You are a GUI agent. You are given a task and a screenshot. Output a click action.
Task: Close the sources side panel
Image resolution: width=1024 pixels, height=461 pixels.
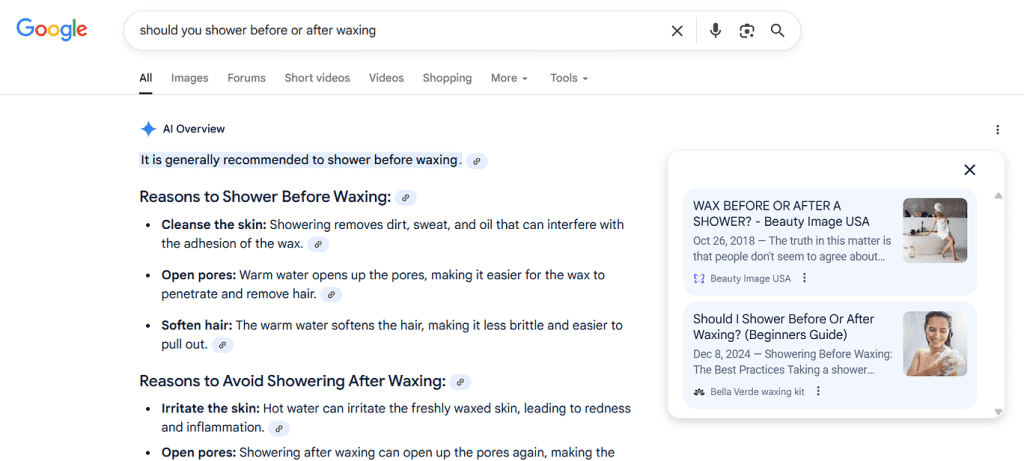tap(970, 170)
